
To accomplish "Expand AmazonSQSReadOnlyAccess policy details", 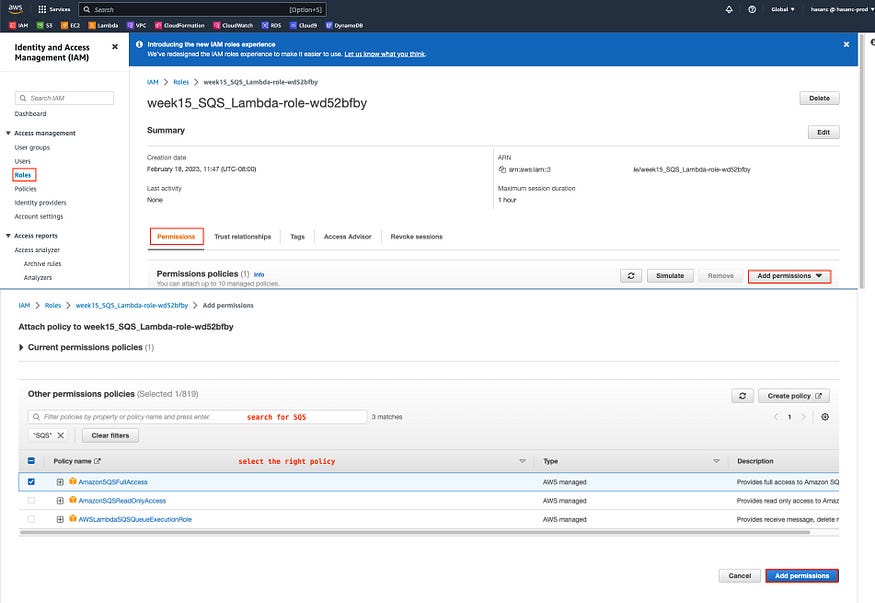I will tap(60, 500).
